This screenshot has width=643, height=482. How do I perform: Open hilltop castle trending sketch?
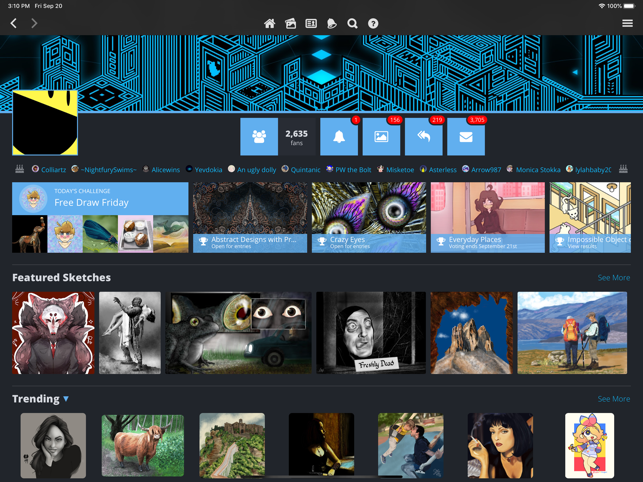coord(232,445)
